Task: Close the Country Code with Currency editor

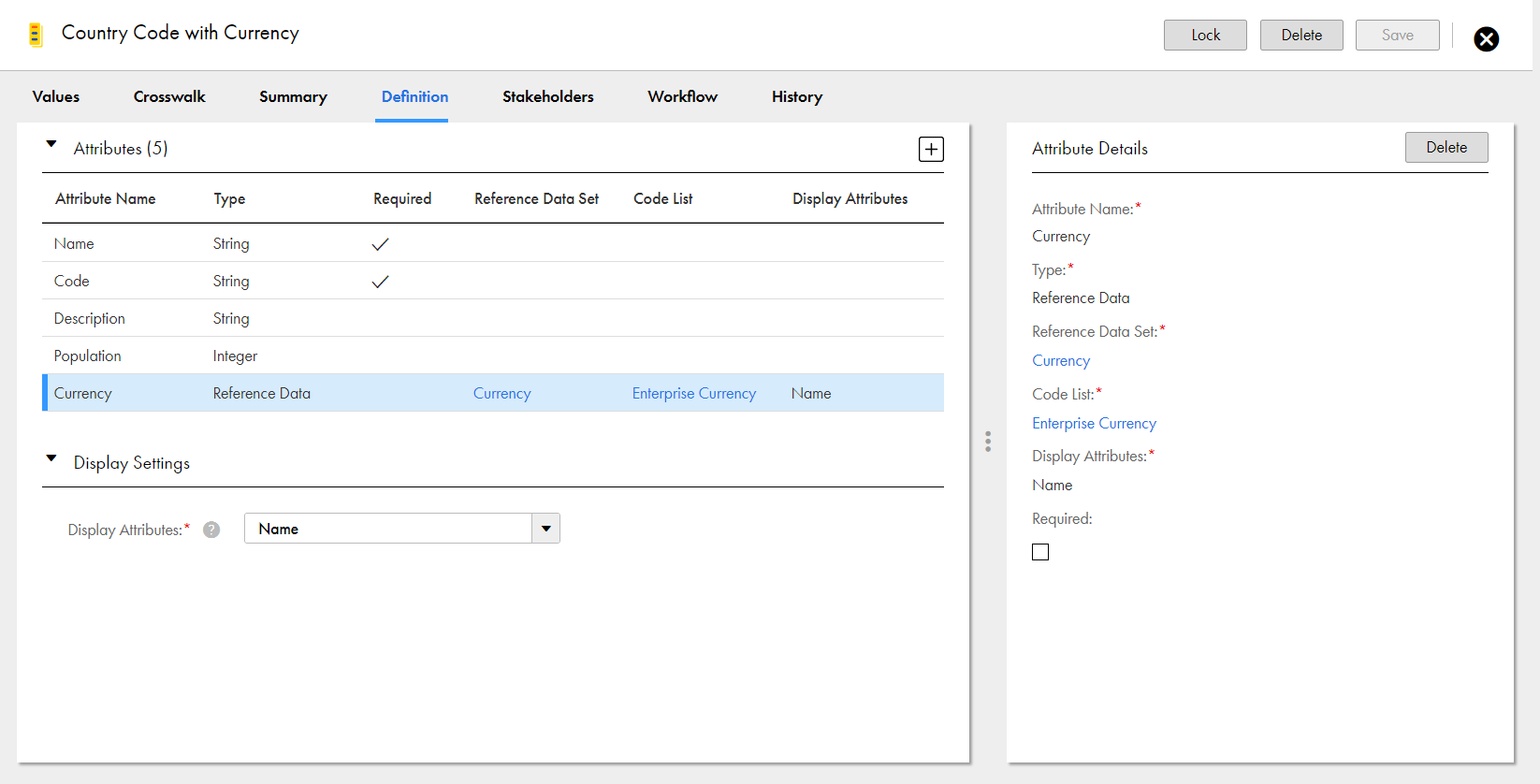Action: coord(1486,38)
